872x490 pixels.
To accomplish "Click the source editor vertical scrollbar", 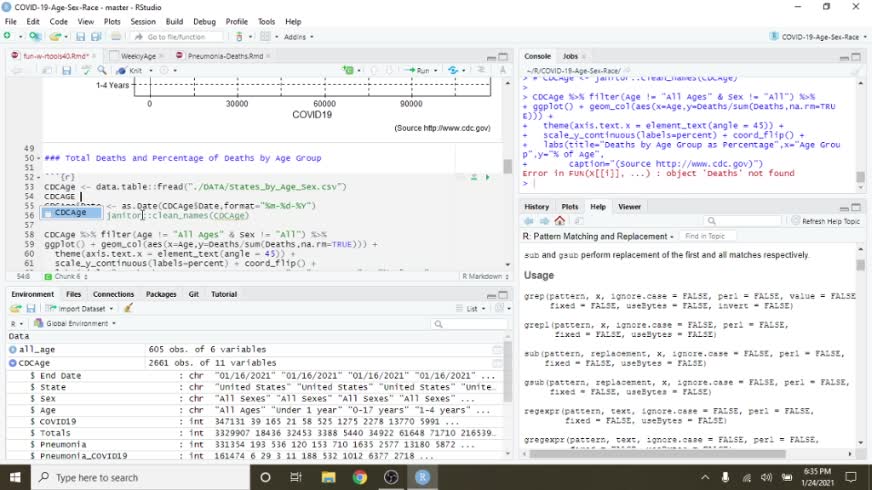I will click(x=508, y=166).
